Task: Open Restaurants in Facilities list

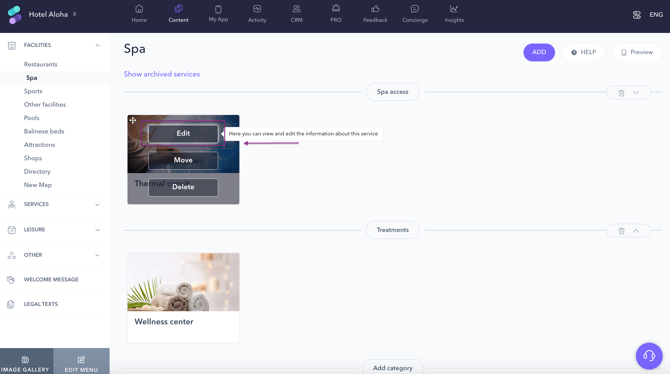Action: click(x=41, y=64)
